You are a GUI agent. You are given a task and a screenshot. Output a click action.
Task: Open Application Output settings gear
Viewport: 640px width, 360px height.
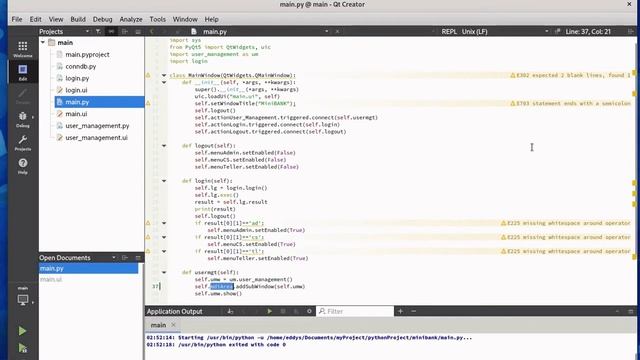[x=309, y=311]
